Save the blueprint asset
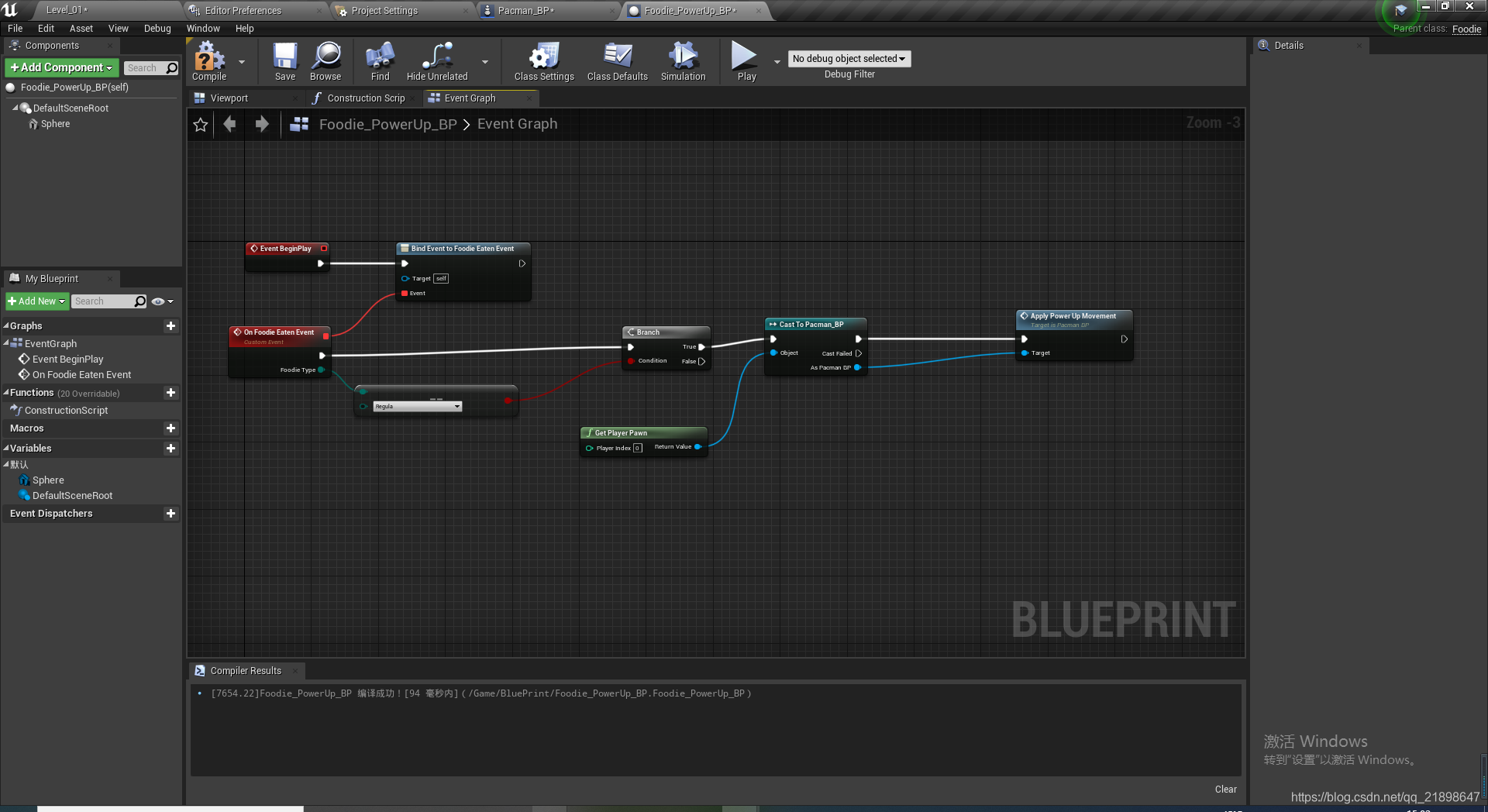The width and height of the screenshot is (1488, 812). 285,61
